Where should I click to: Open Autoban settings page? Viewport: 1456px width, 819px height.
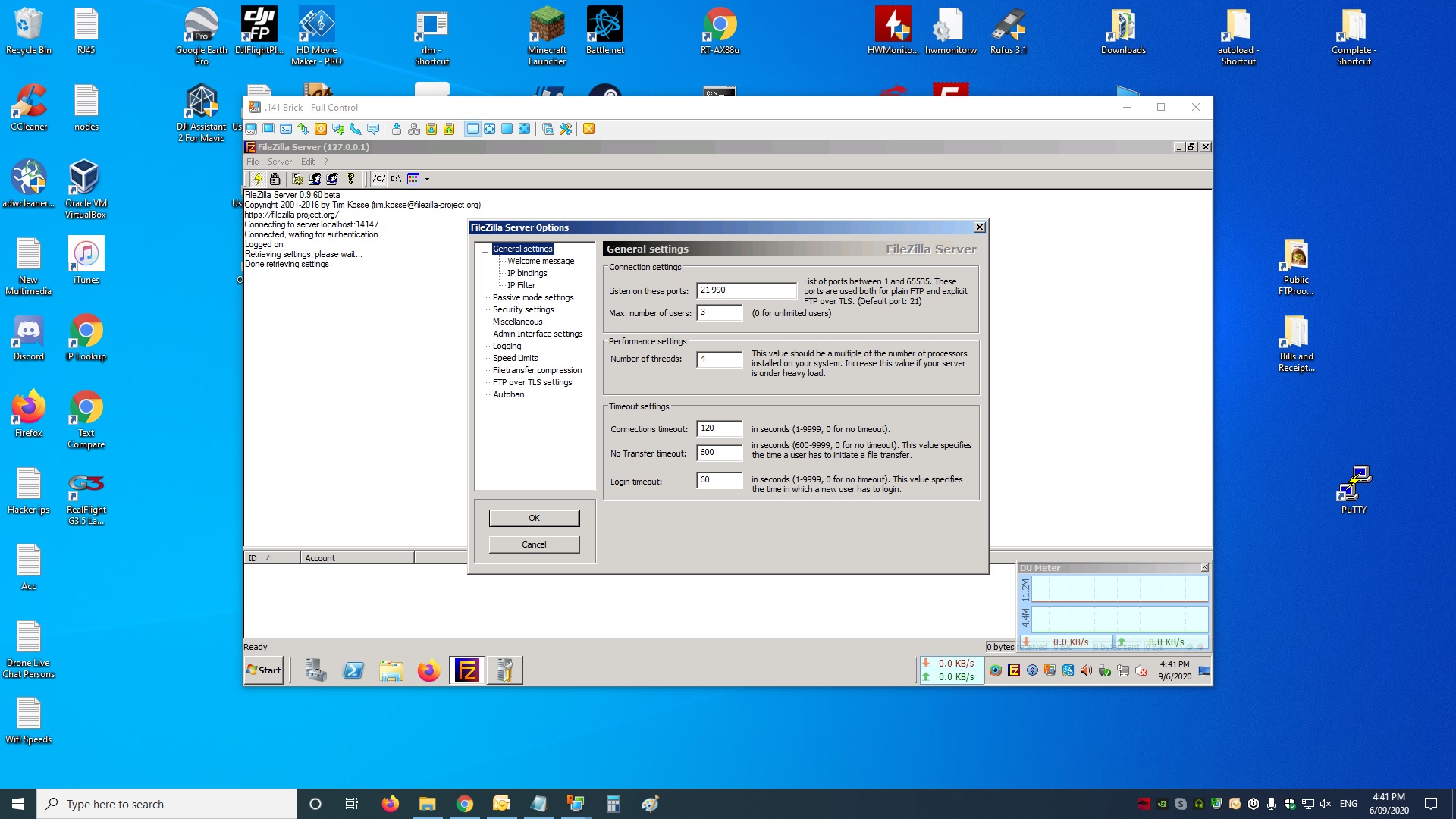tap(508, 394)
